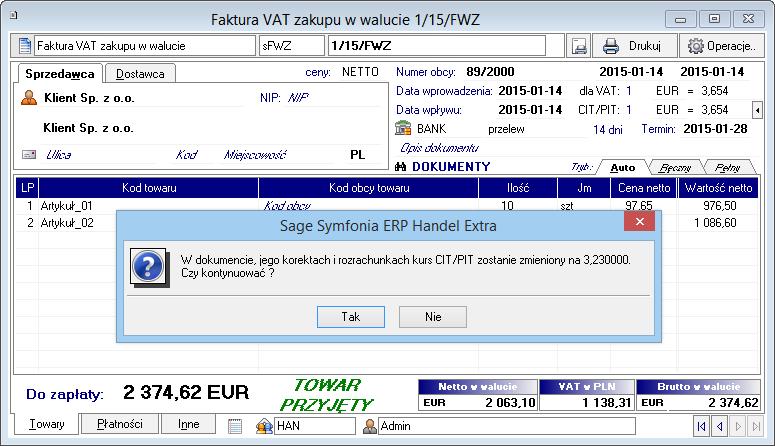
Task: Click the binoculars icon next to DOKUMENTY
Action: tap(400, 167)
